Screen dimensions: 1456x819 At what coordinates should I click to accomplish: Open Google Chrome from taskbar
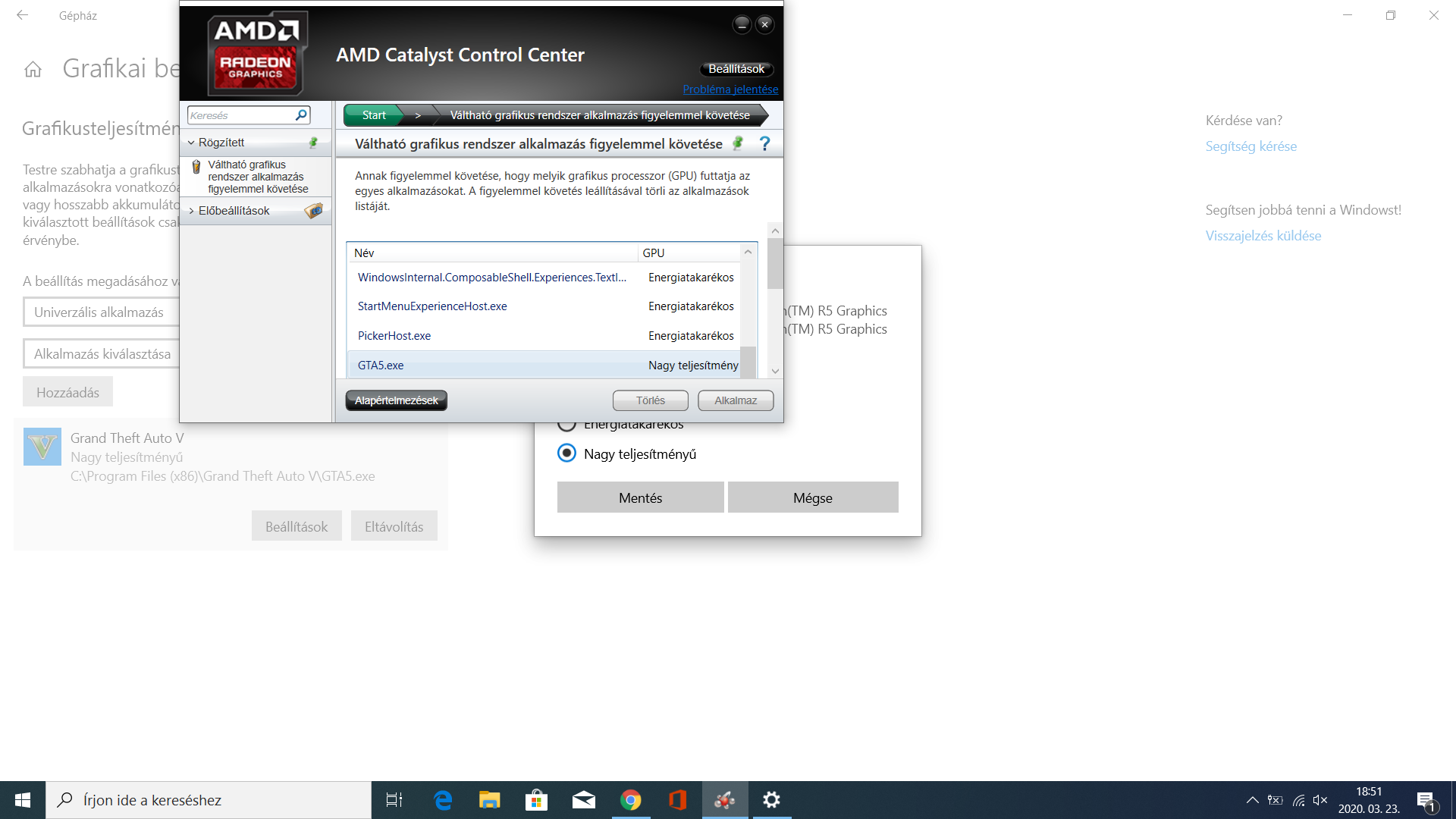[631, 800]
